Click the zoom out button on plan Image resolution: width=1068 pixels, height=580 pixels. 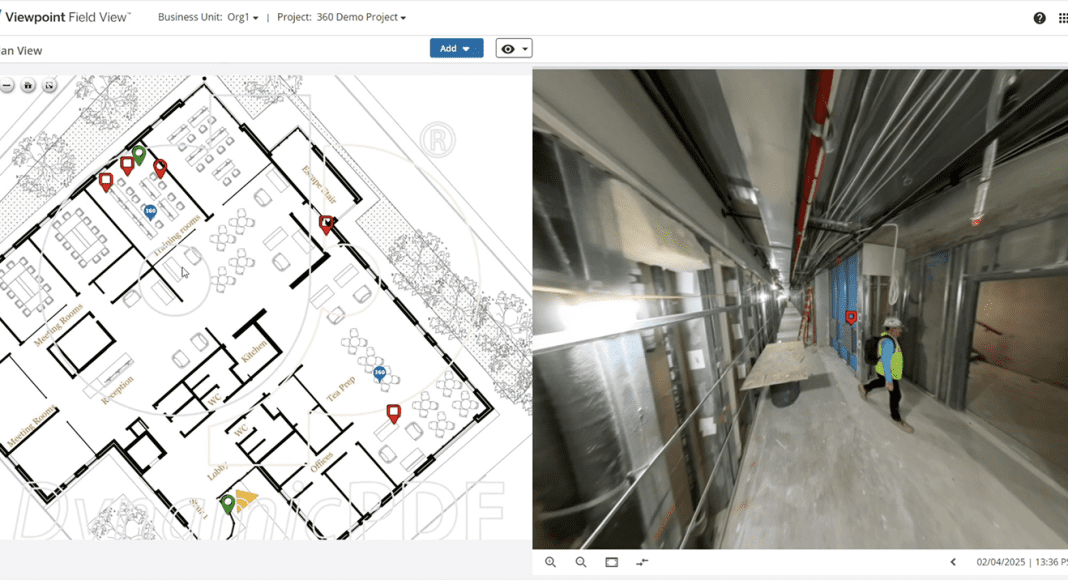(7, 86)
